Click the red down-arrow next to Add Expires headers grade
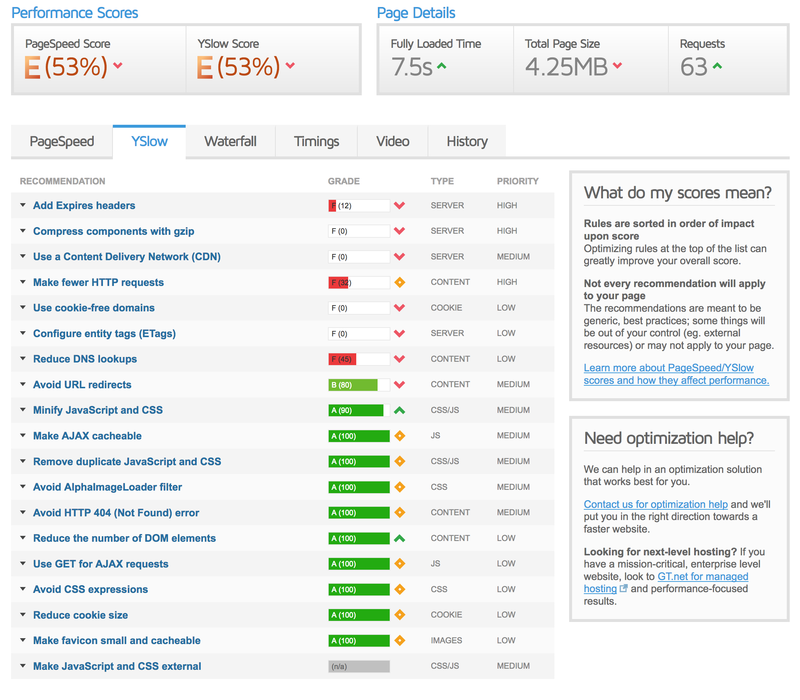 click(399, 206)
